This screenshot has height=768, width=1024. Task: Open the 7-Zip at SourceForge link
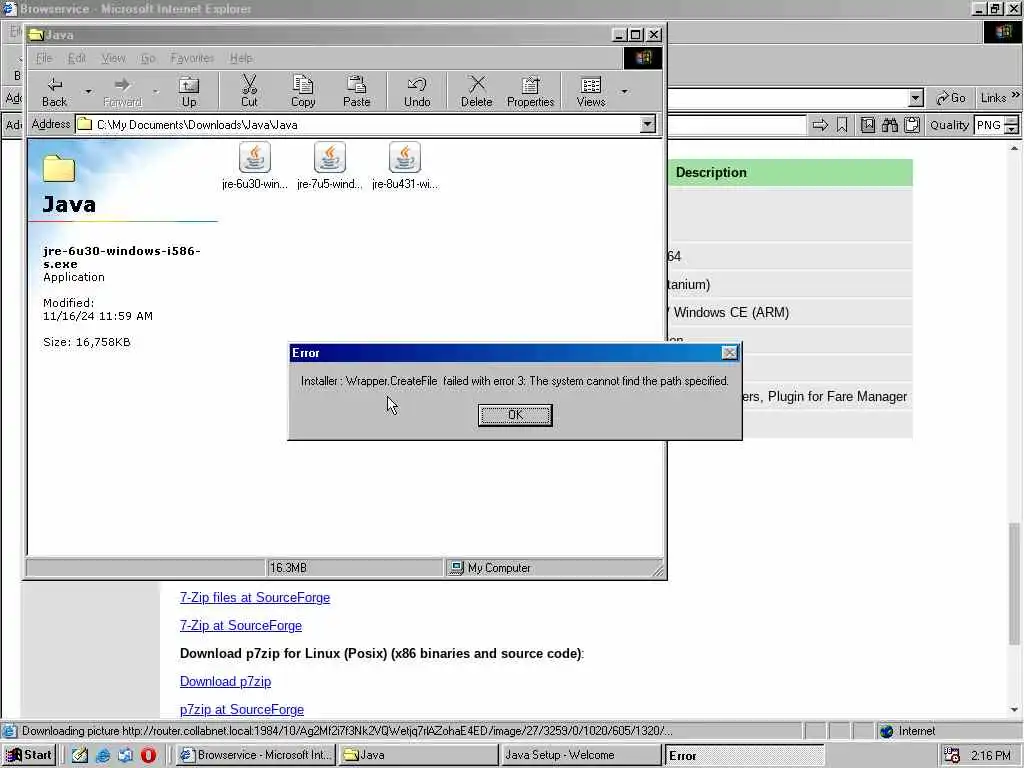click(241, 626)
